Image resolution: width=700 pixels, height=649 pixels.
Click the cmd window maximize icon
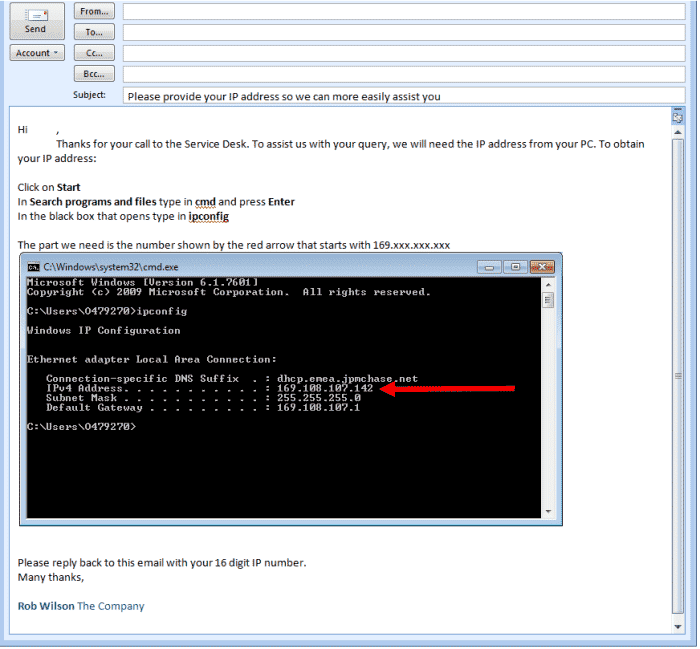515,267
